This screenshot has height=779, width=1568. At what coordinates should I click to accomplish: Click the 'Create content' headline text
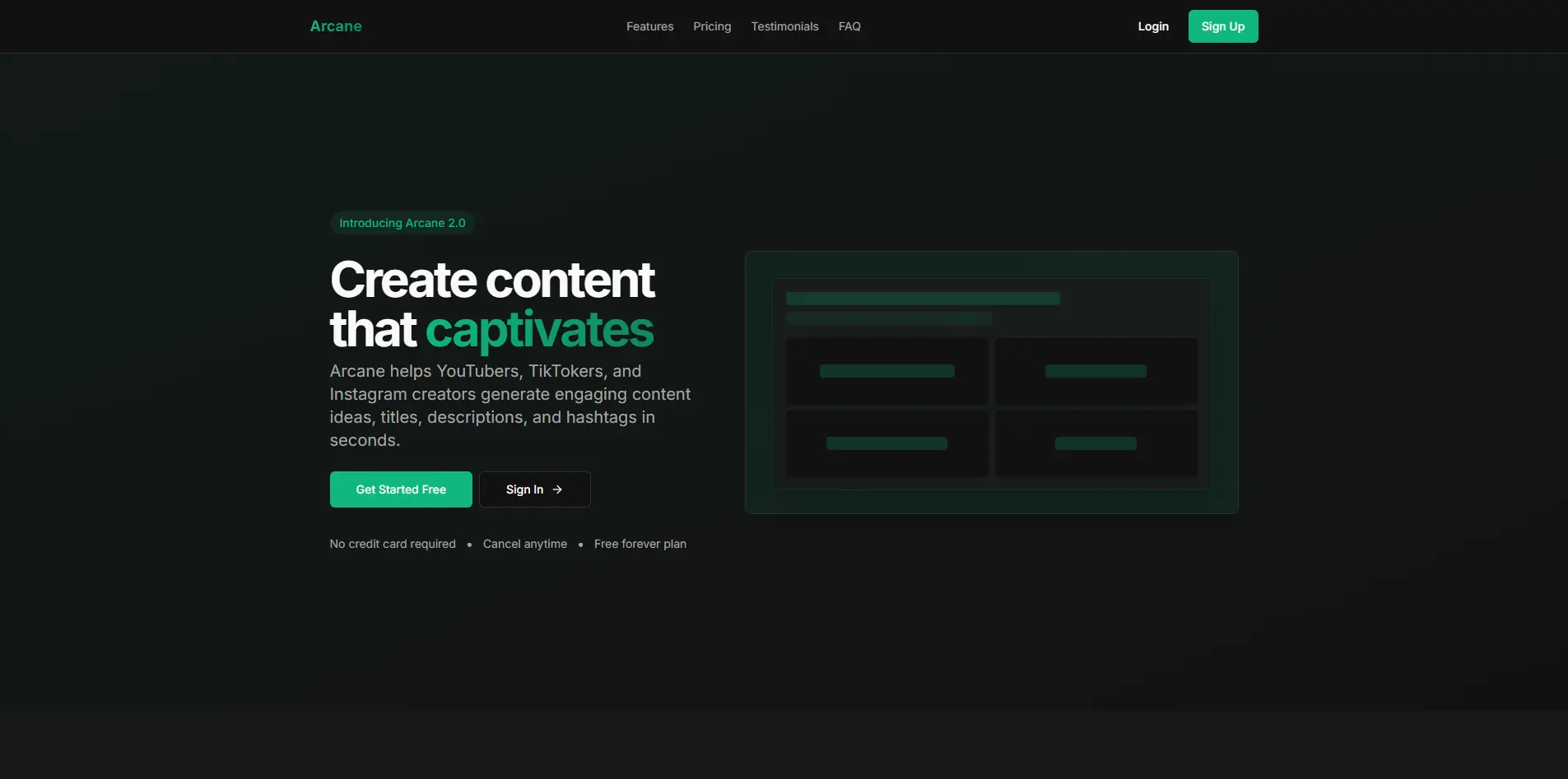[492, 280]
